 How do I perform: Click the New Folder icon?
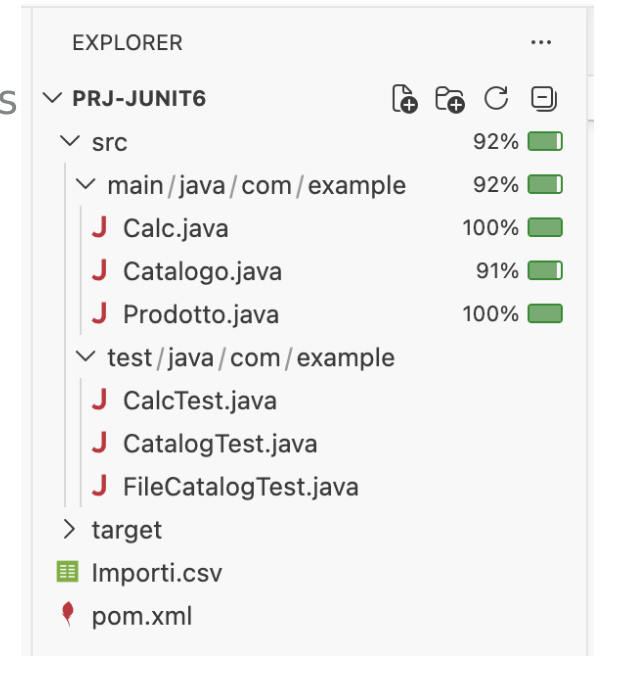(450, 99)
